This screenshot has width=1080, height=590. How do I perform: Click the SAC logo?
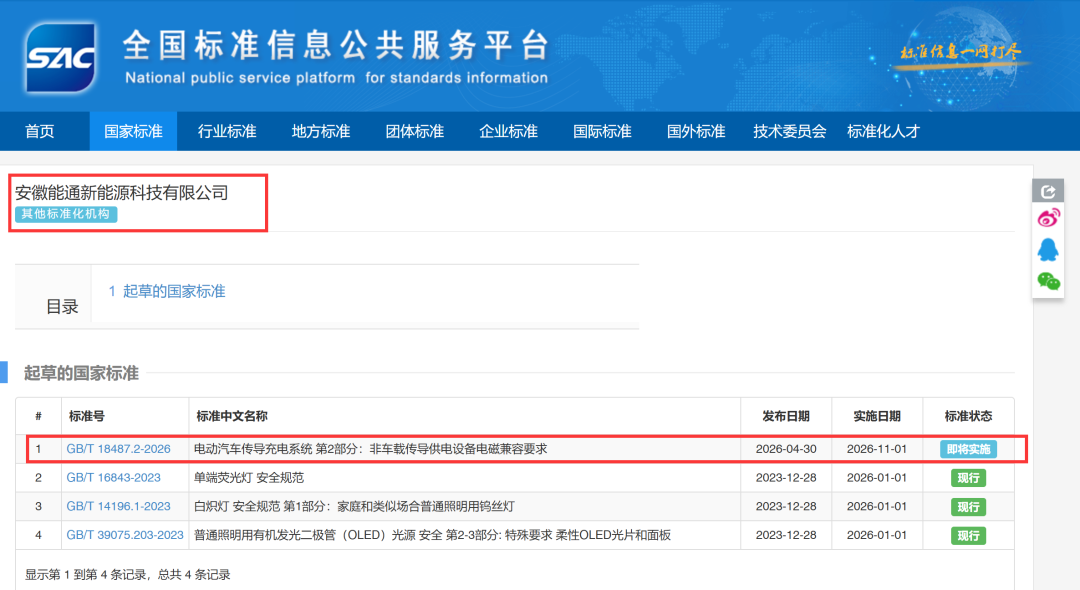click(x=61, y=57)
